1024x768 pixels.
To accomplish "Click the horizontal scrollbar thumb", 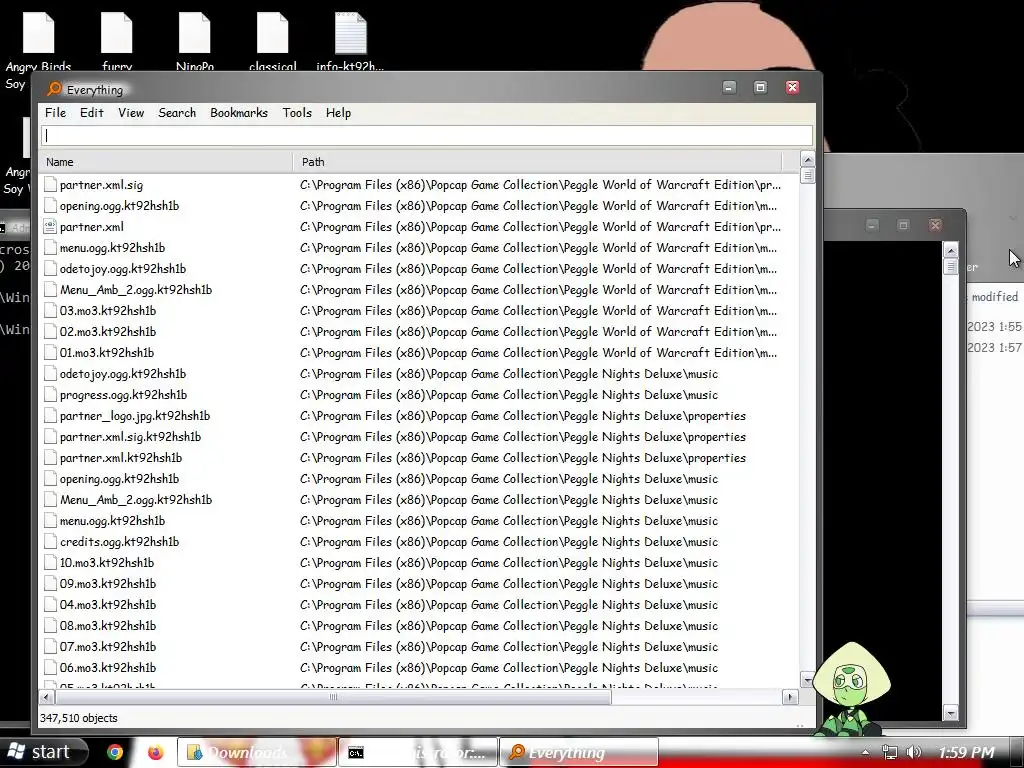I will [333, 697].
